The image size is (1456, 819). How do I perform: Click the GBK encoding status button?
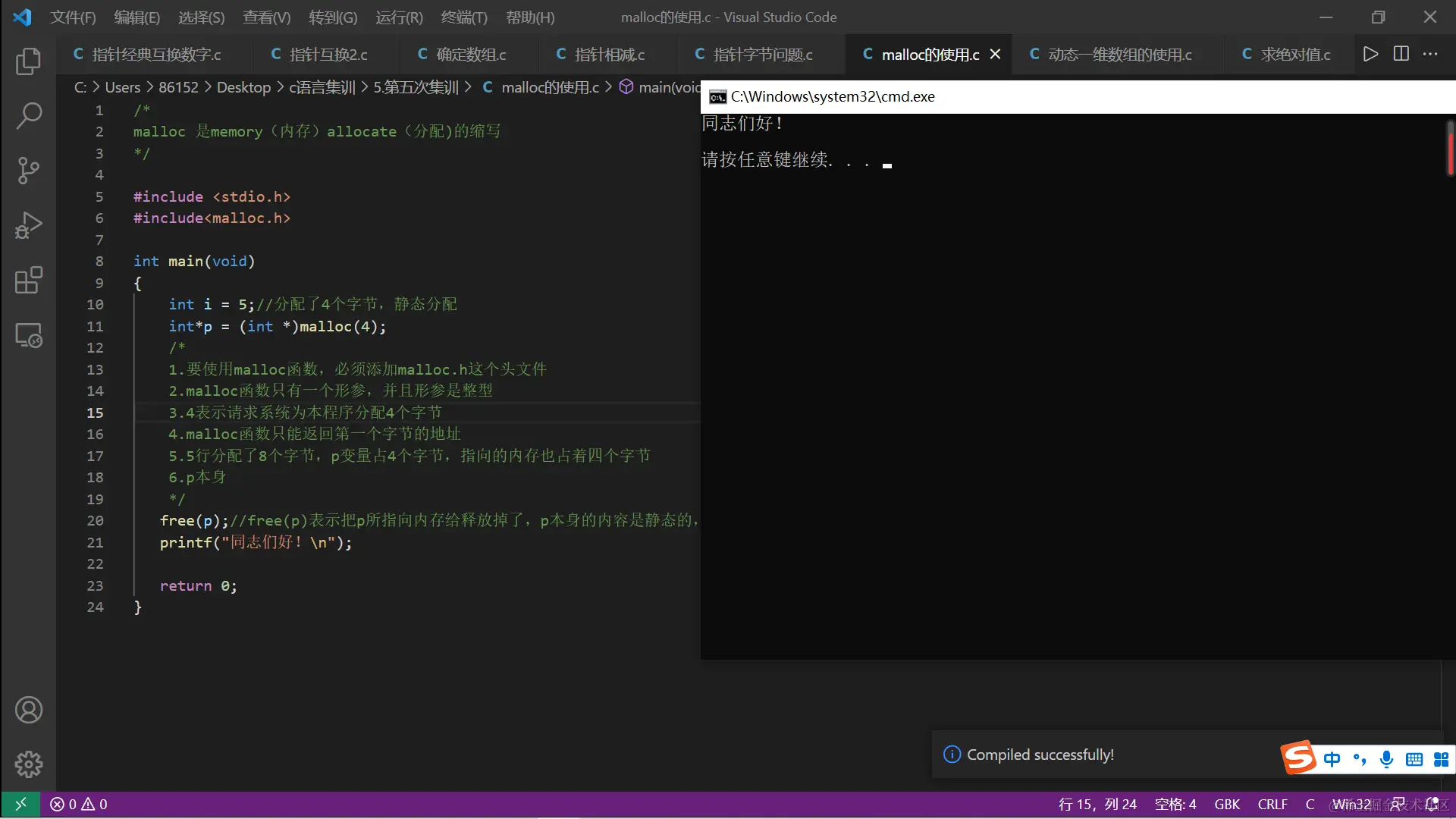tap(1226, 804)
